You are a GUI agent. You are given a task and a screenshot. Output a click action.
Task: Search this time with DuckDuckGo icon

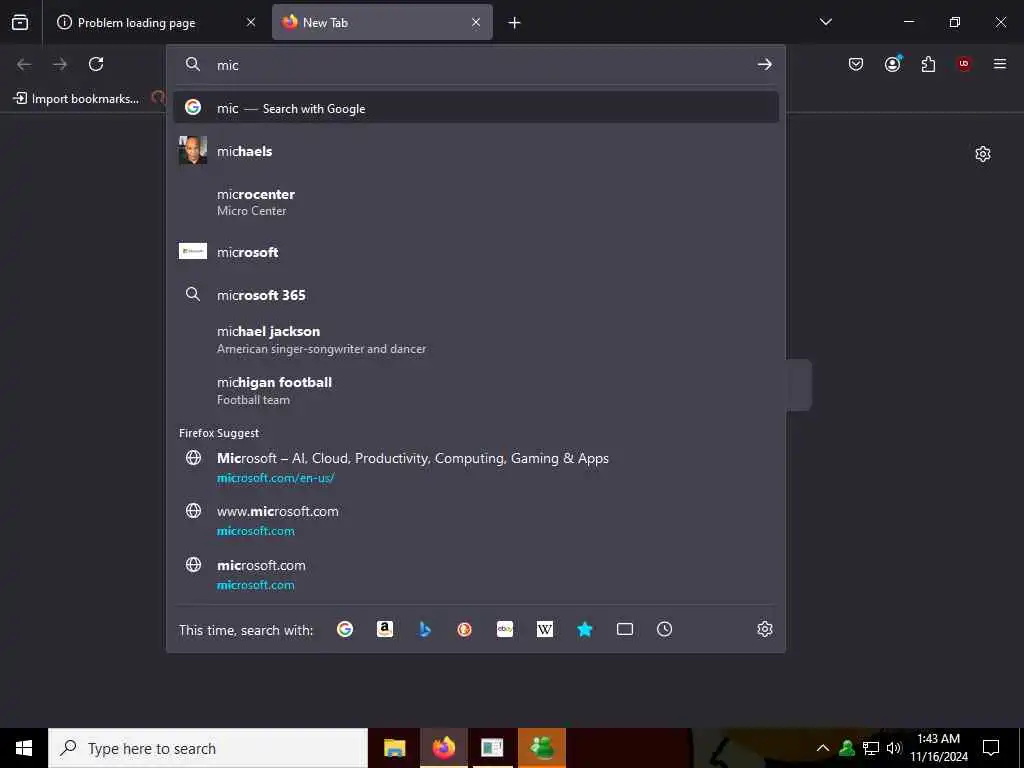[464, 629]
